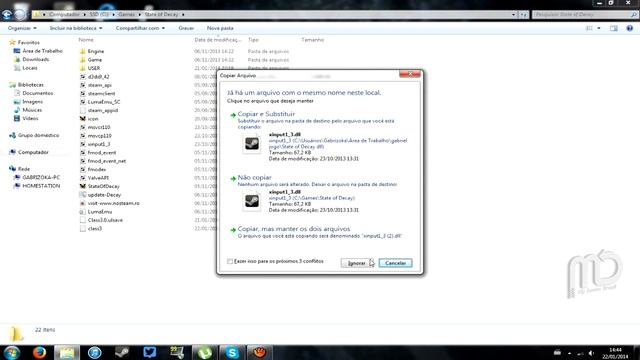Click Games in address breadcrumb

(127, 14)
